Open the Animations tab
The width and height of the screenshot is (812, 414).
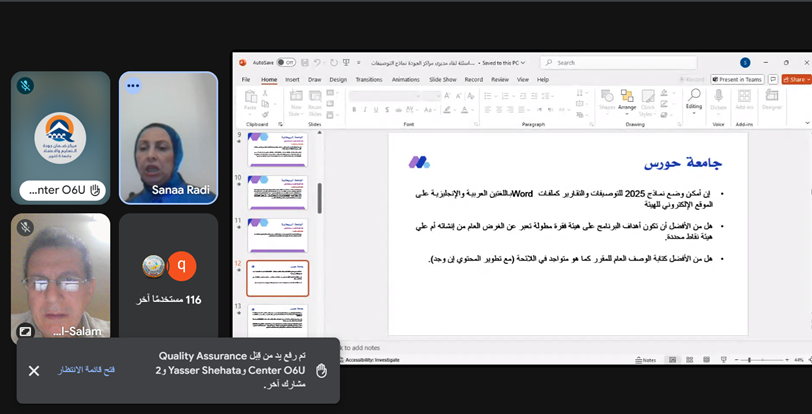click(x=405, y=80)
